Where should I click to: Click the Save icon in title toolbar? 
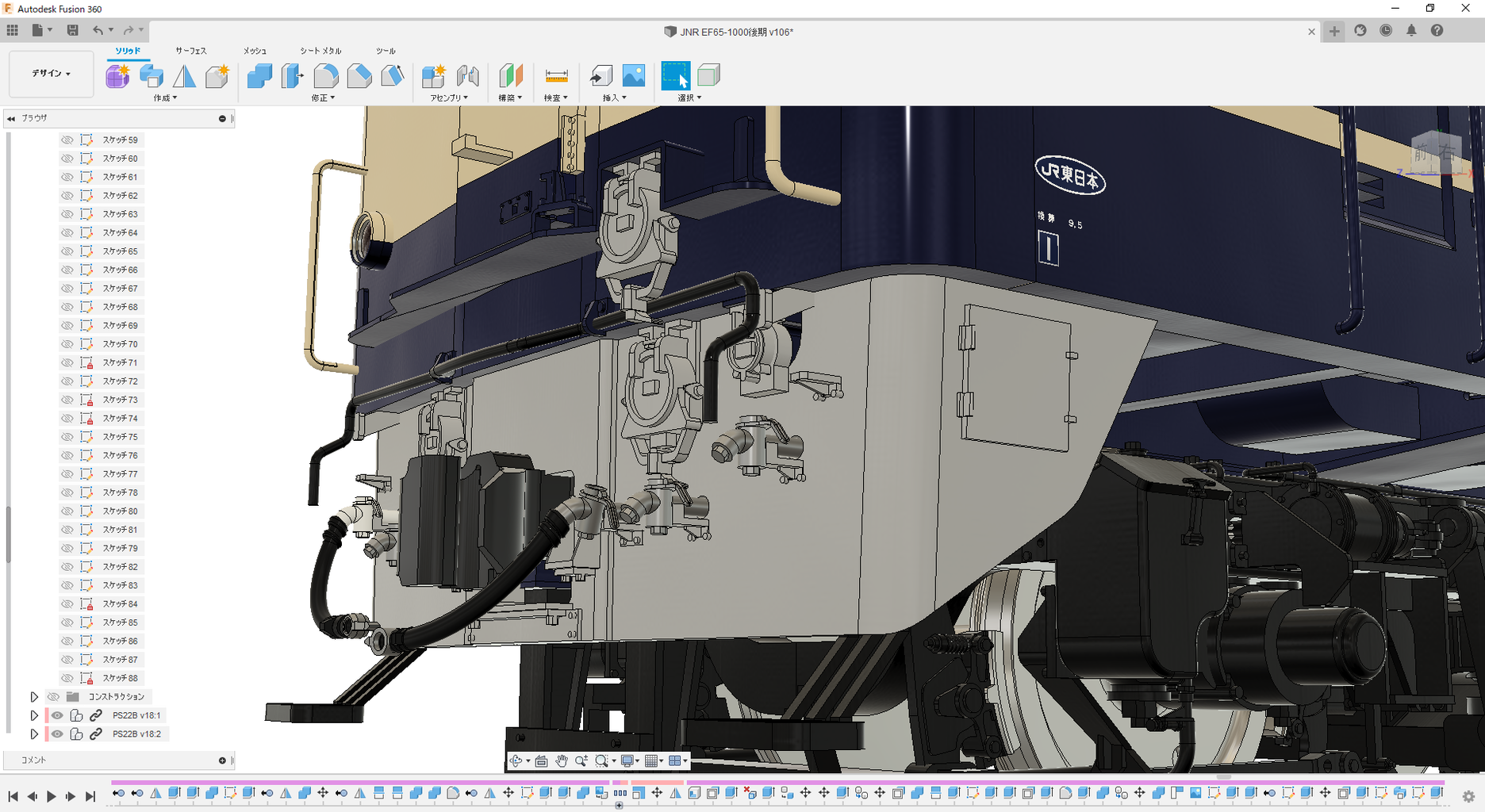[72, 30]
